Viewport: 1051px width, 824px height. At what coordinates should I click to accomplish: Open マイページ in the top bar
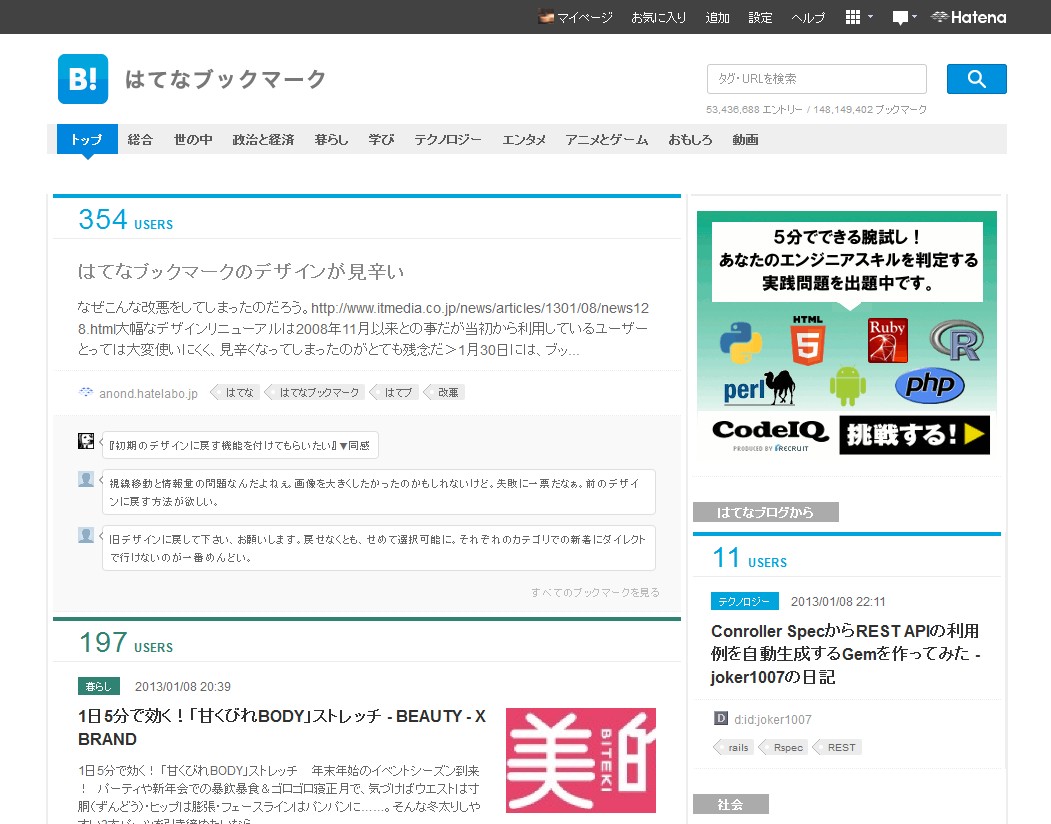coord(585,17)
